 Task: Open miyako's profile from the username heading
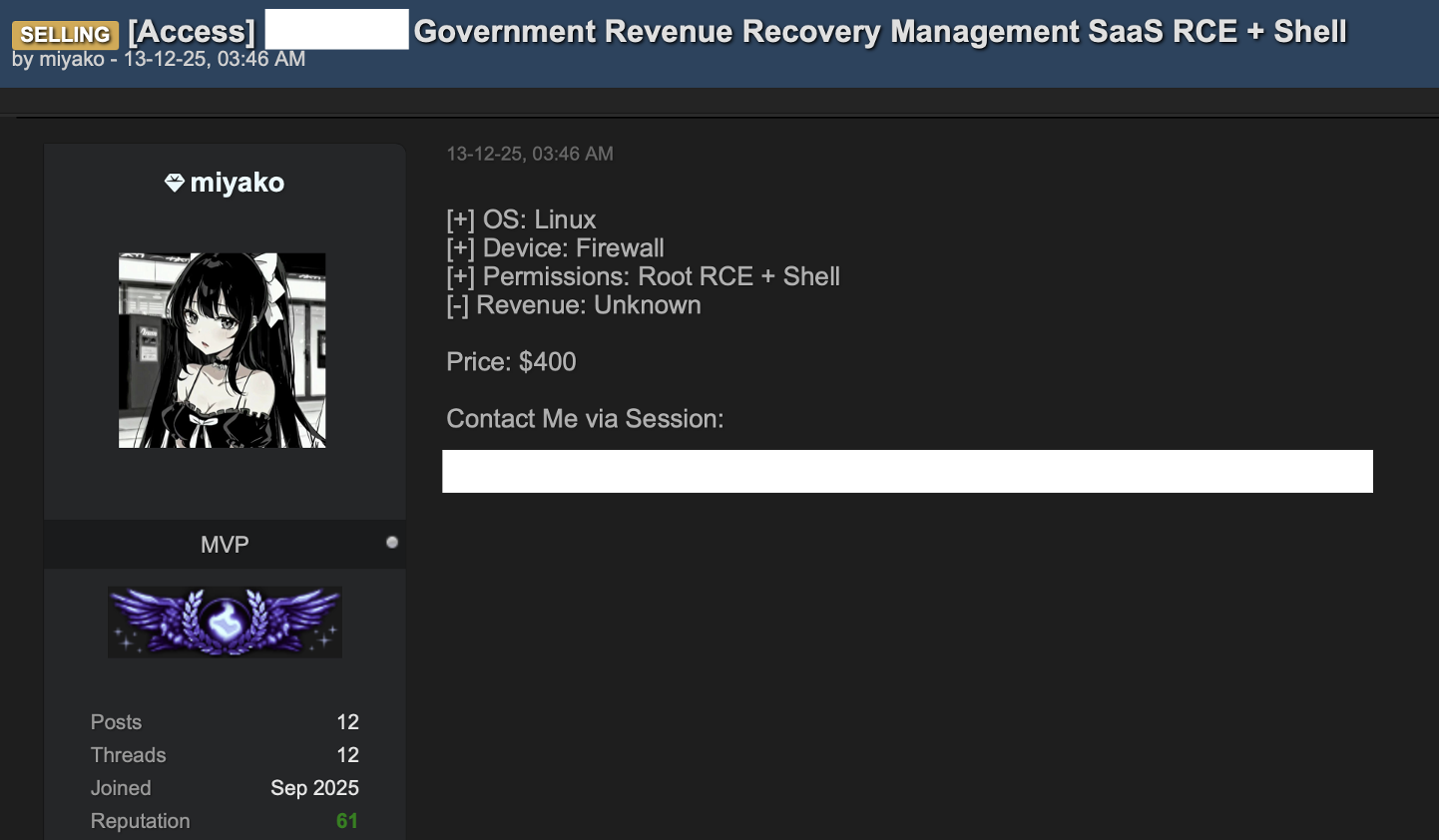[240, 182]
